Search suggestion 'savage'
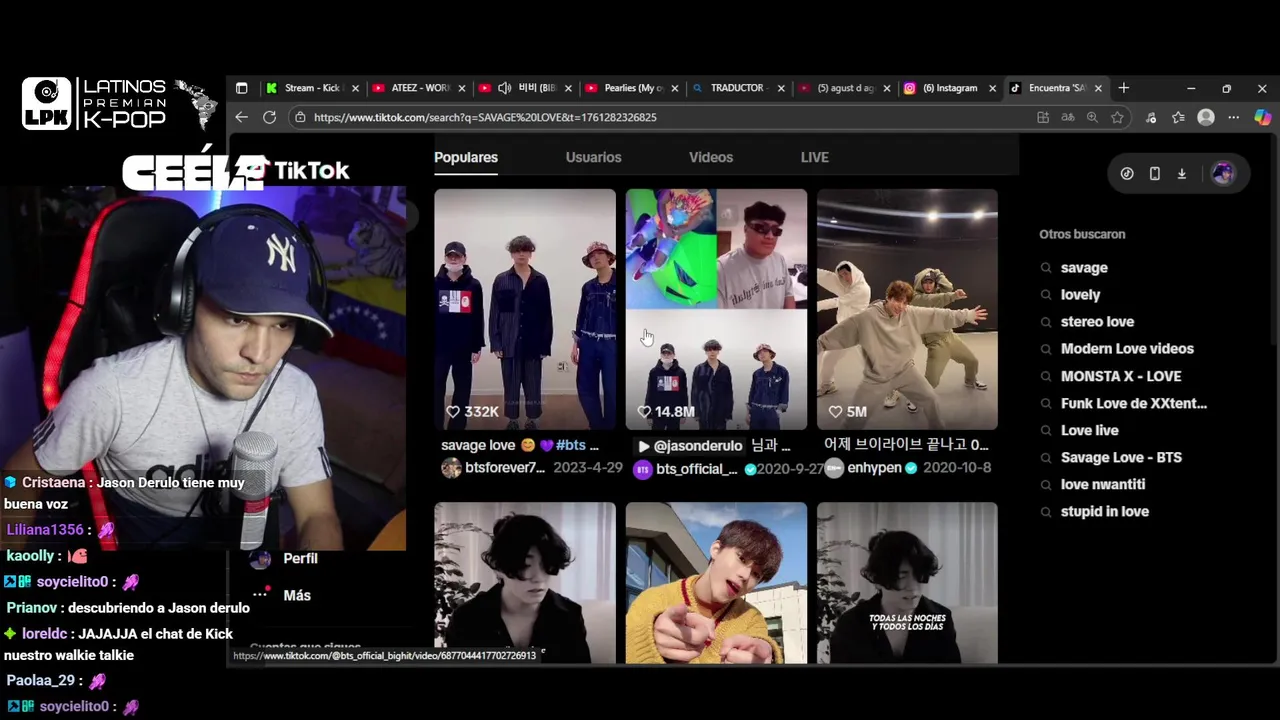 [1084, 268]
